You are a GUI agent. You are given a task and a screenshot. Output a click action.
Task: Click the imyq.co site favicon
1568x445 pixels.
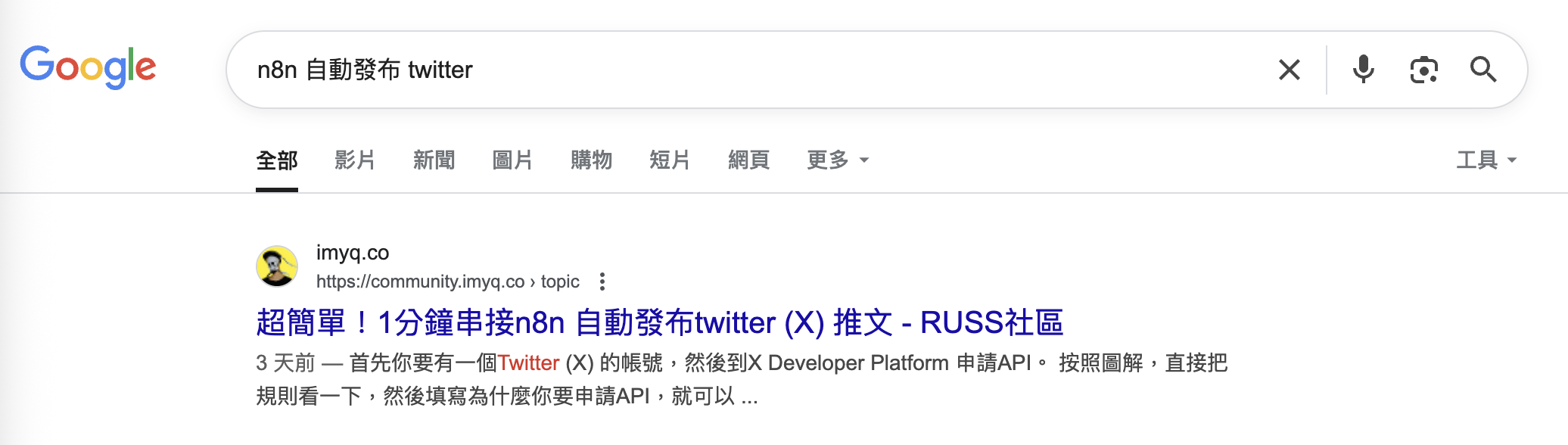(277, 266)
